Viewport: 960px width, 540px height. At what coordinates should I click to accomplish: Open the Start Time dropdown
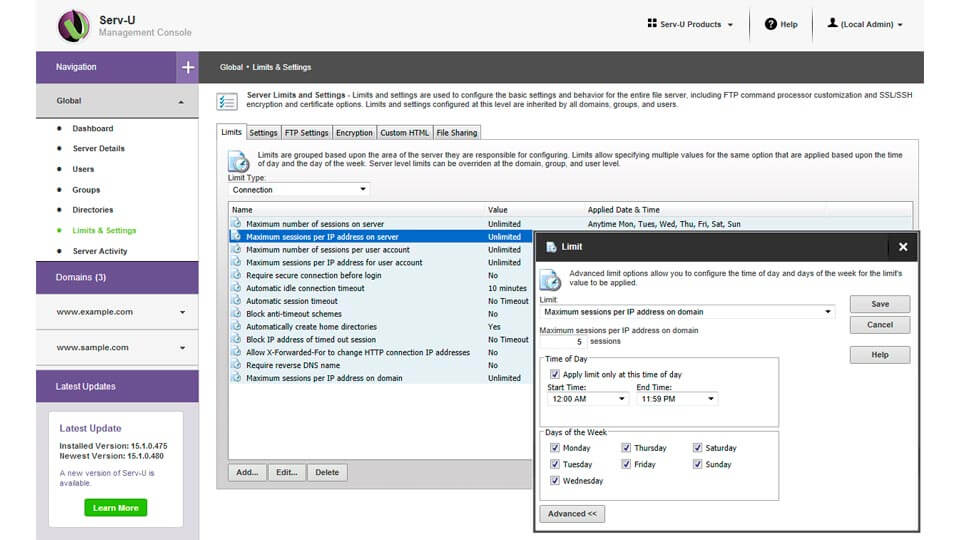pyautogui.click(x=588, y=399)
